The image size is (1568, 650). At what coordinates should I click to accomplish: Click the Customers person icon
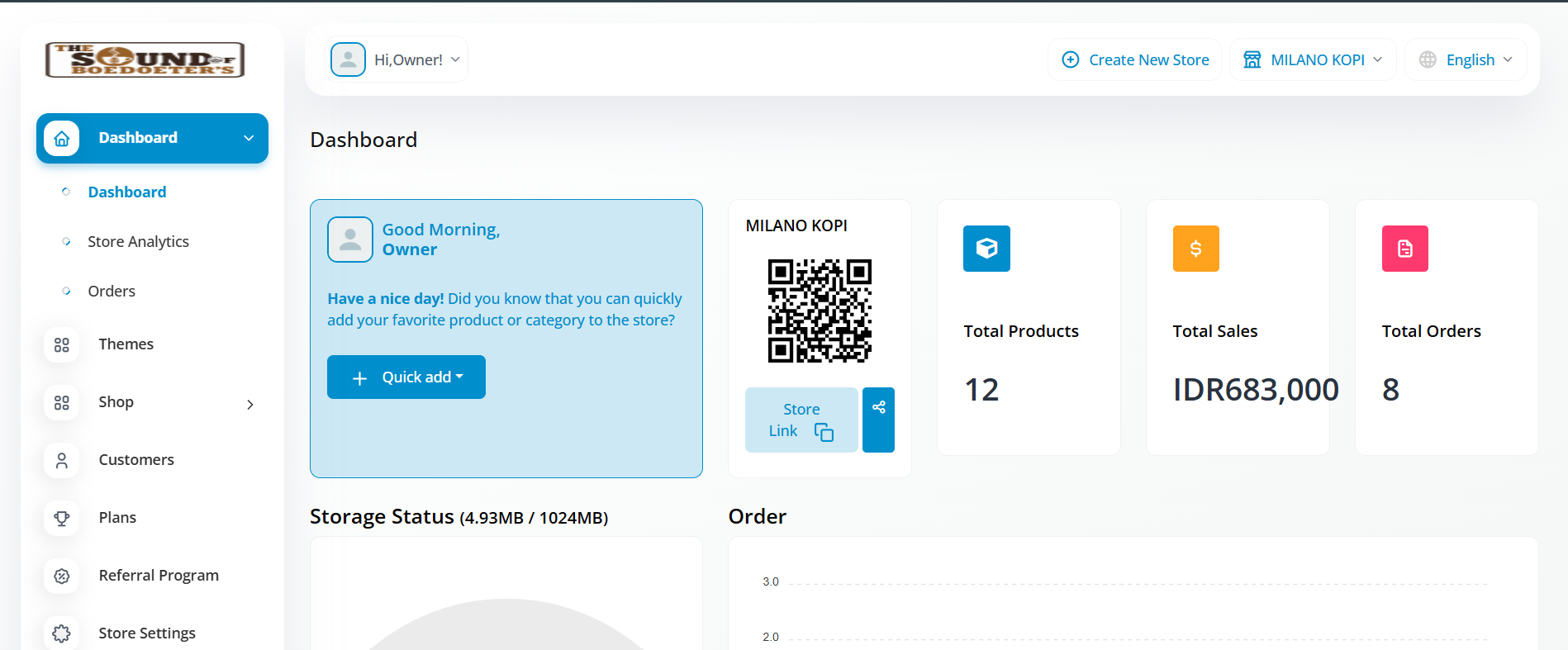pyautogui.click(x=62, y=460)
